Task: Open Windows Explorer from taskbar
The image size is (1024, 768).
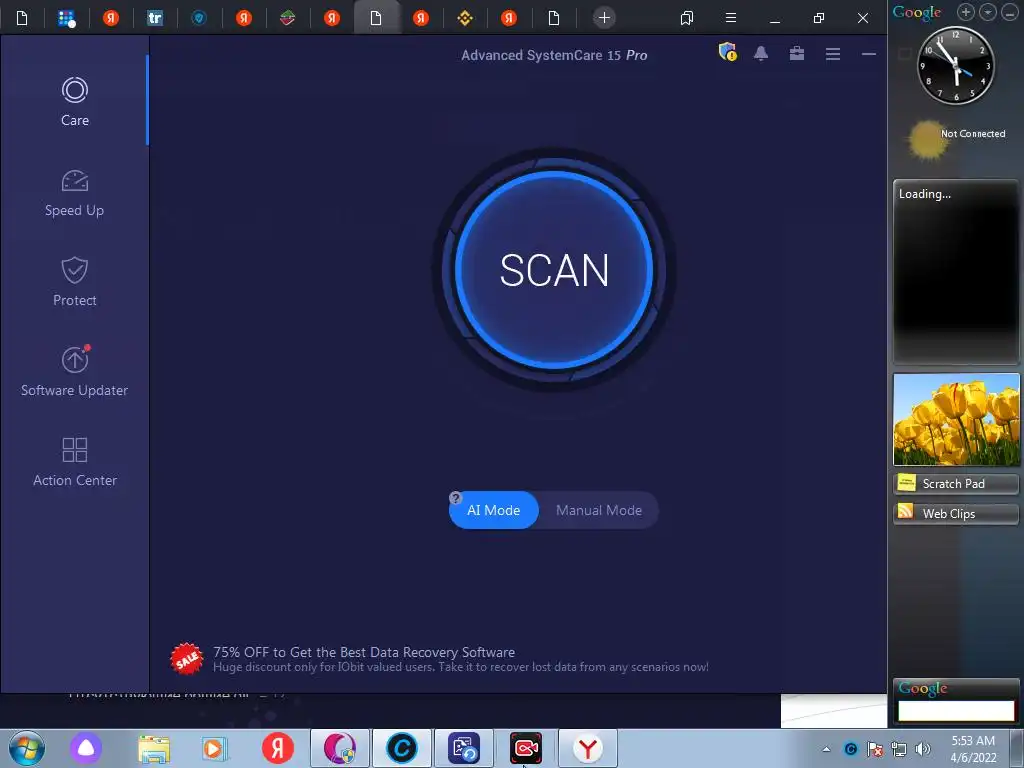Action: (x=154, y=749)
